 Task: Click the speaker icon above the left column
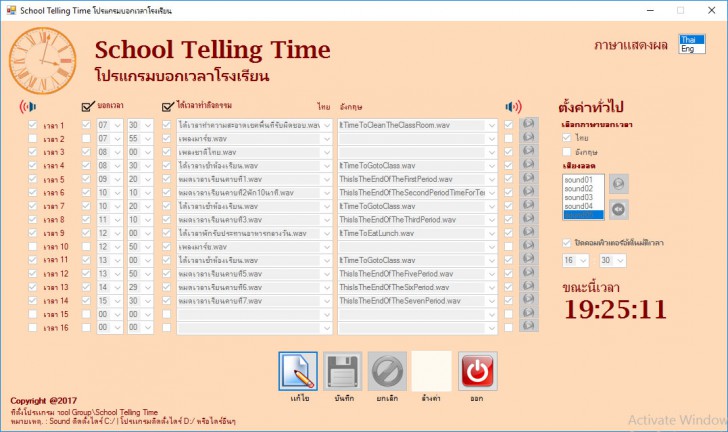point(28,107)
